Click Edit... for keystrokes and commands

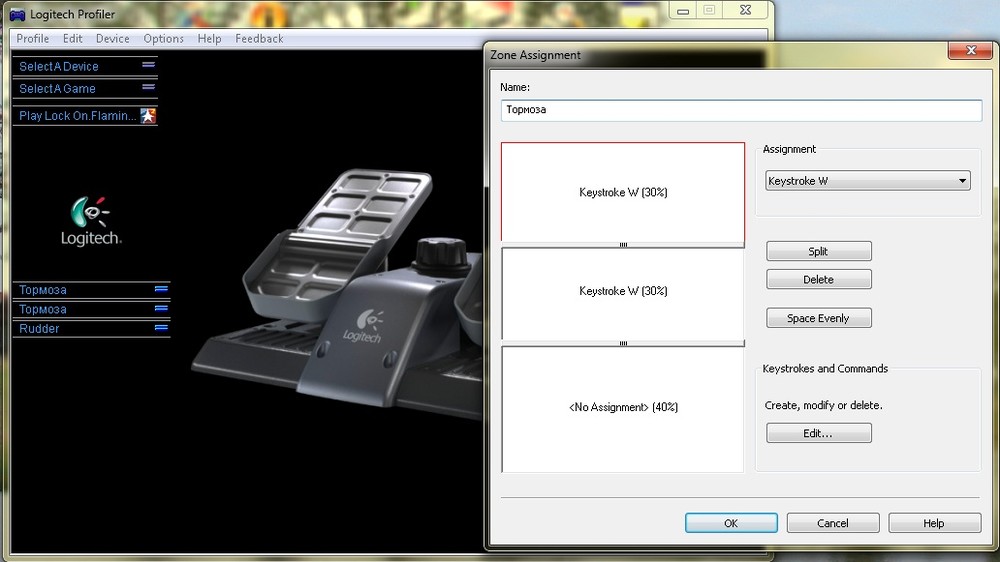click(x=819, y=433)
